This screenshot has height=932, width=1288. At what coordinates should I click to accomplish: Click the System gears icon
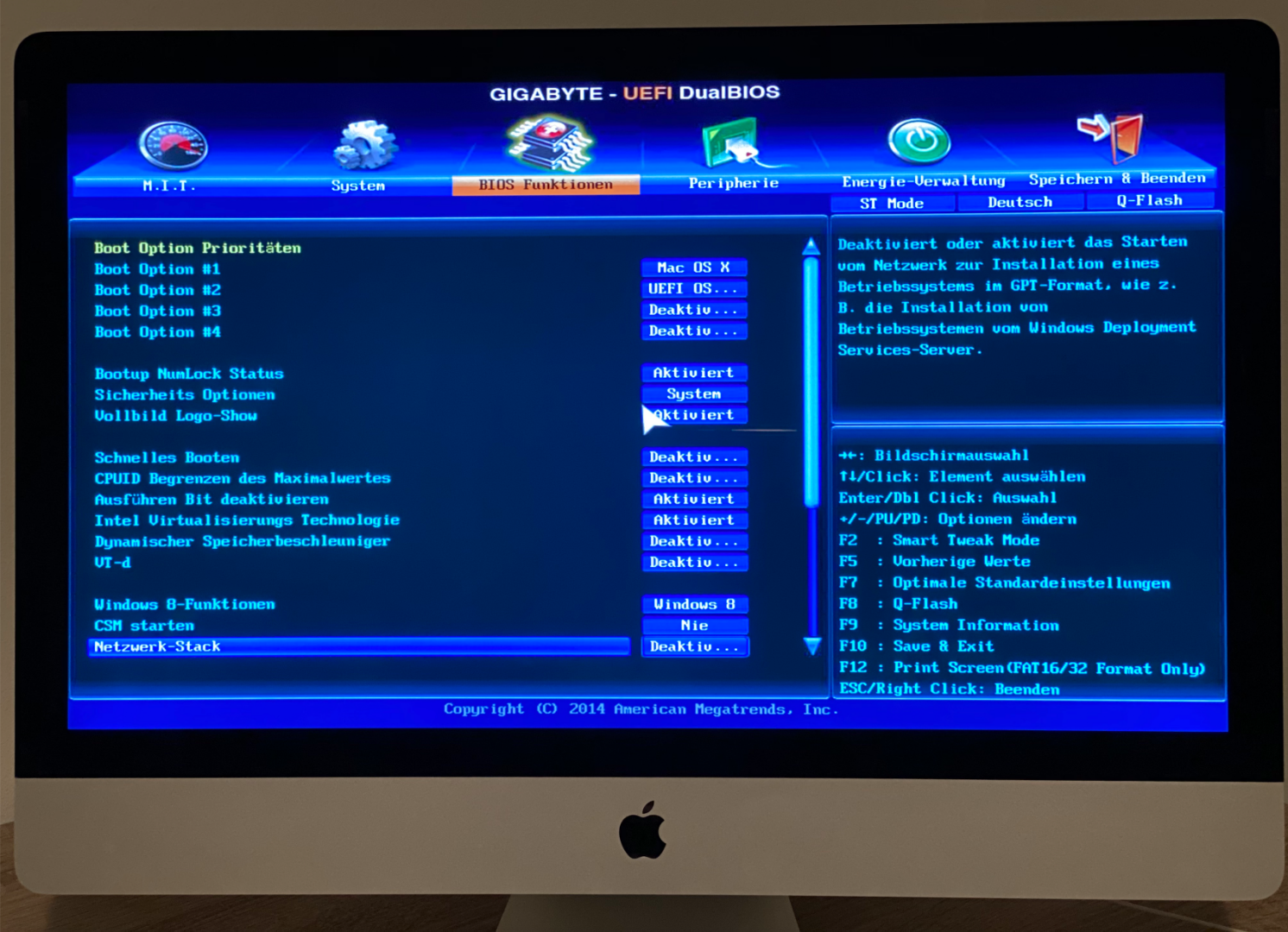pos(366,144)
